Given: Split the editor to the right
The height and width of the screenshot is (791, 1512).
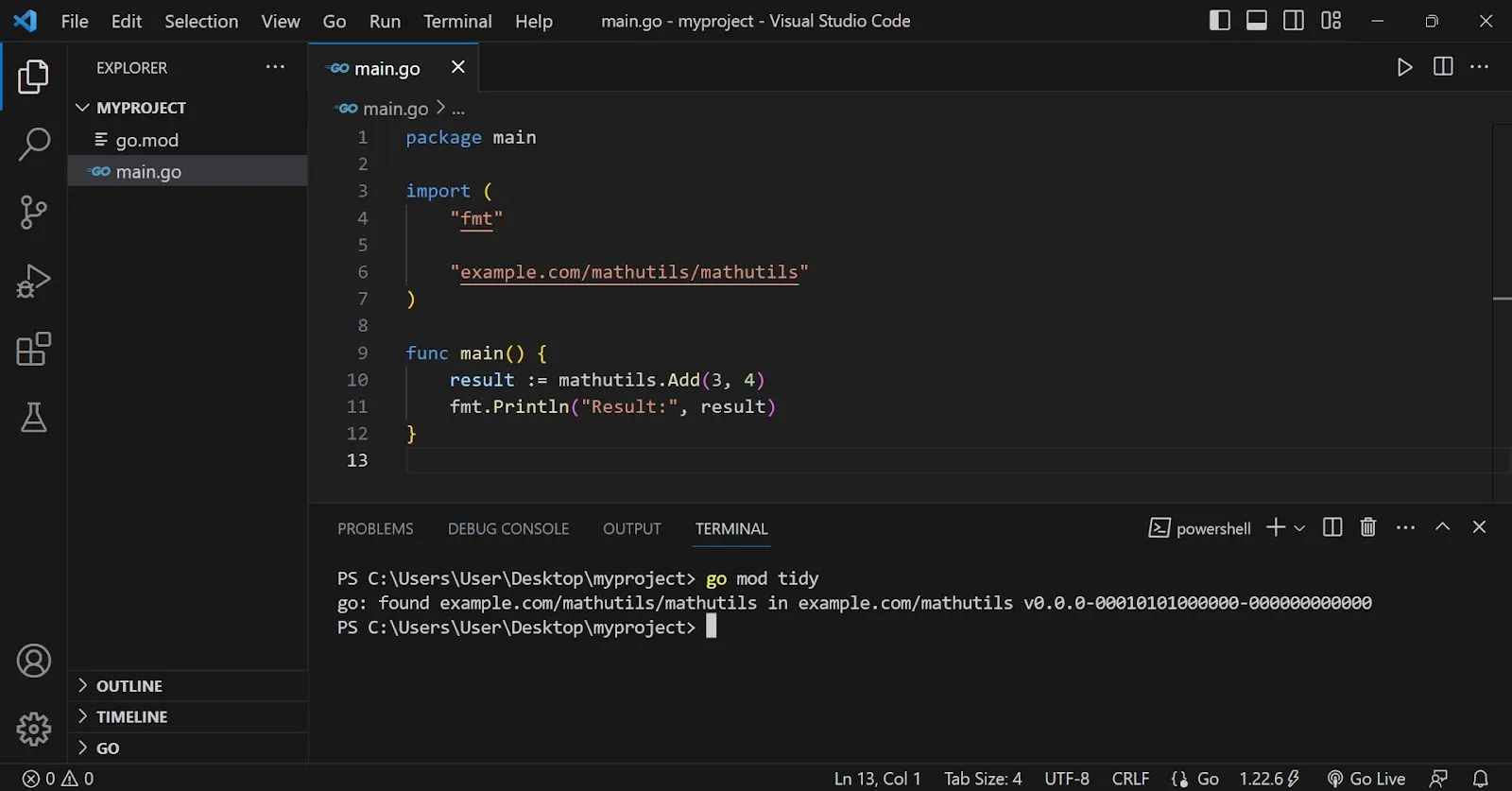Looking at the screenshot, I should point(1443,67).
